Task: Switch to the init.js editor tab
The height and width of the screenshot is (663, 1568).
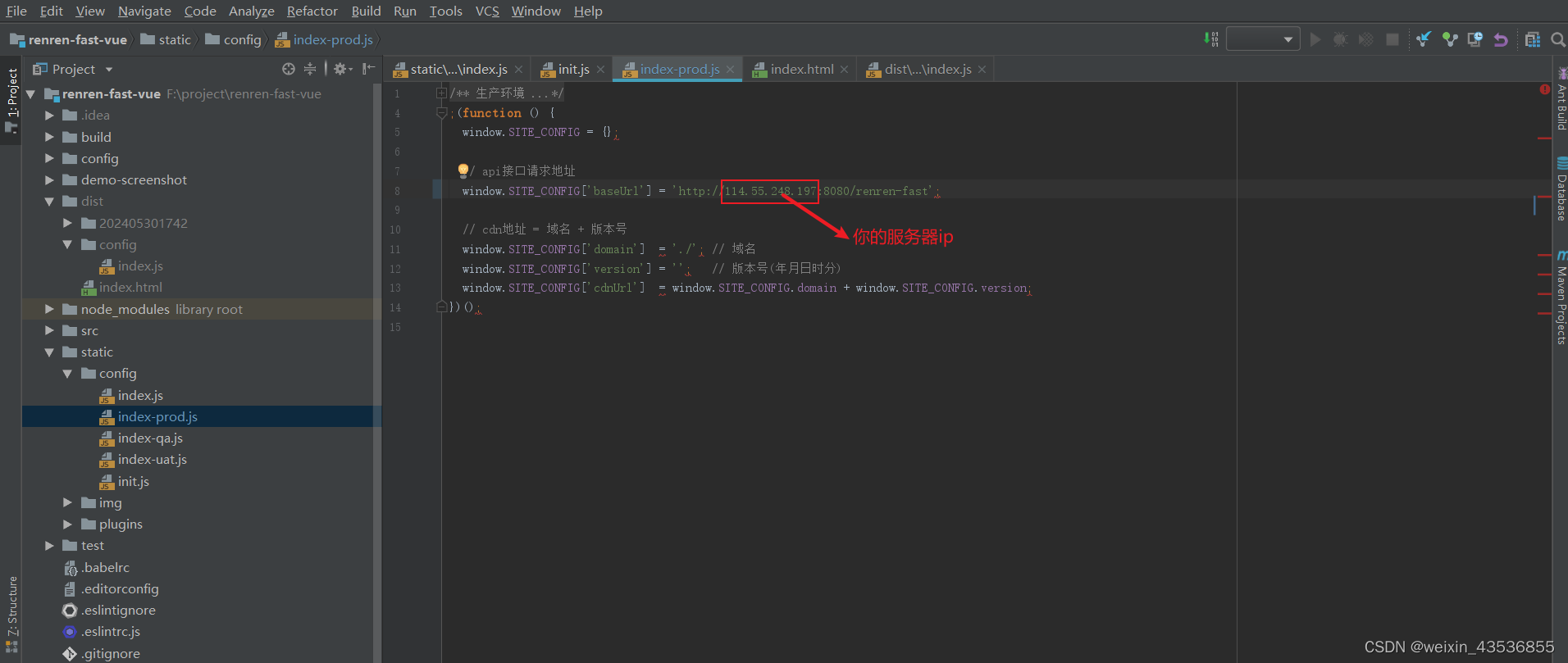Action: tap(573, 70)
